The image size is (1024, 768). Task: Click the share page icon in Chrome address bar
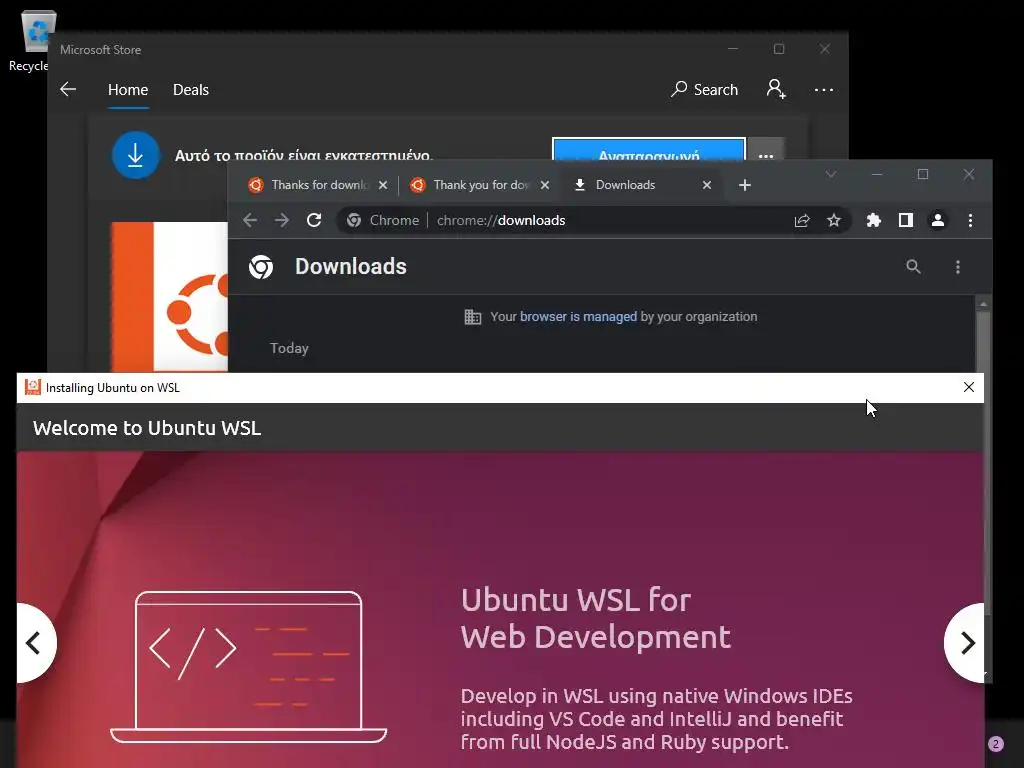pos(802,221)
